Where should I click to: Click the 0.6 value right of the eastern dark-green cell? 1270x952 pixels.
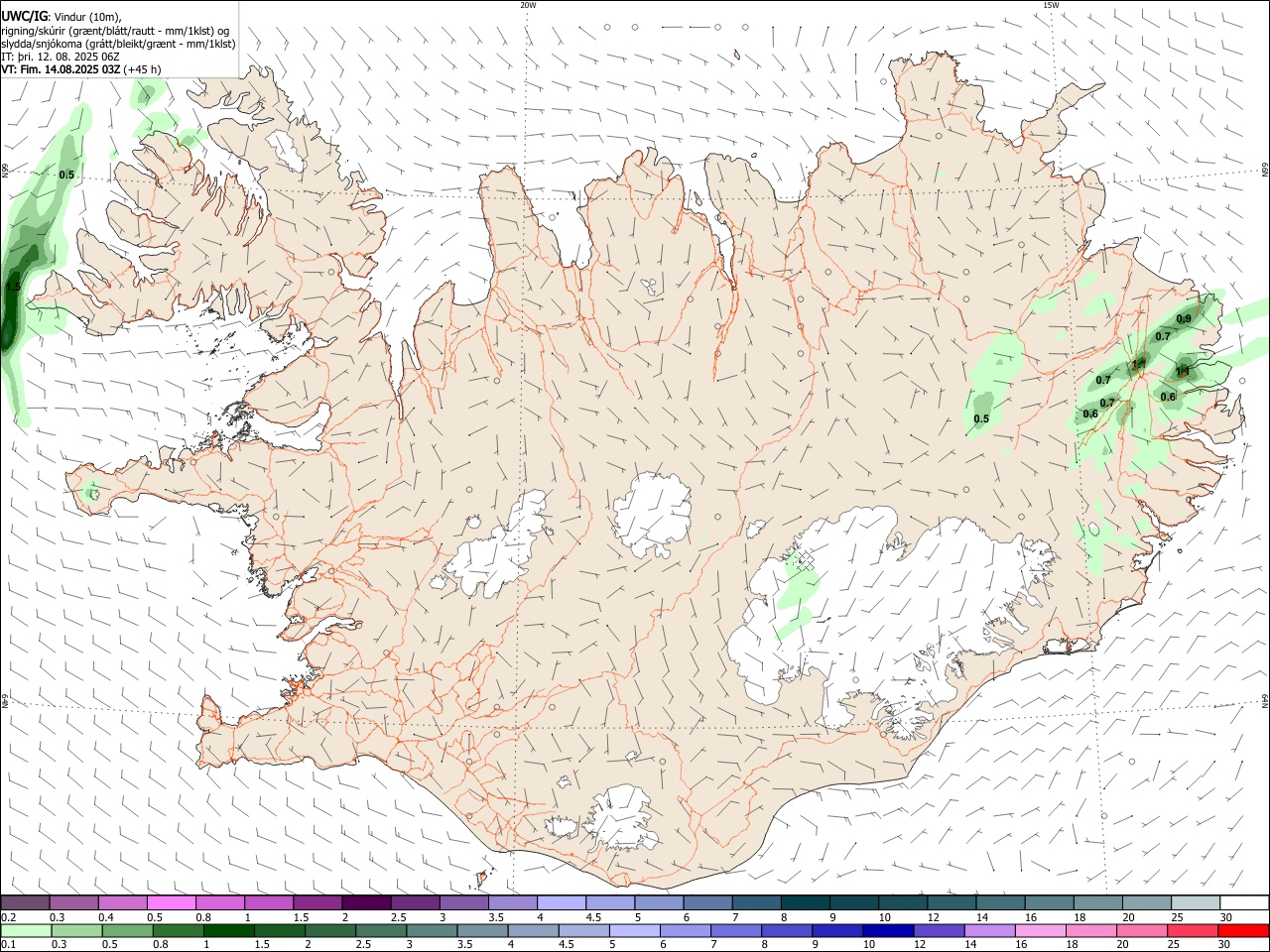tap(1168, 397)
